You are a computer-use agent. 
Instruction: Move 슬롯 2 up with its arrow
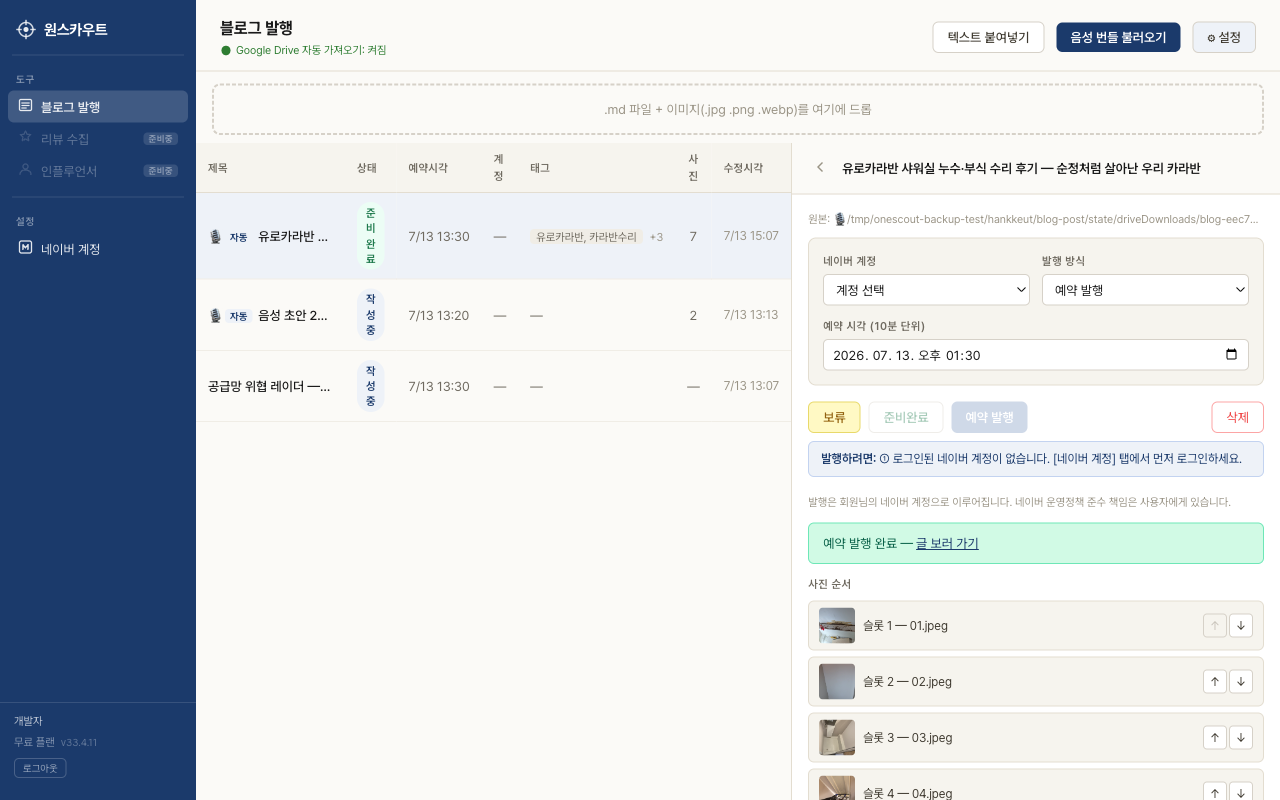tap(1214, 681)
